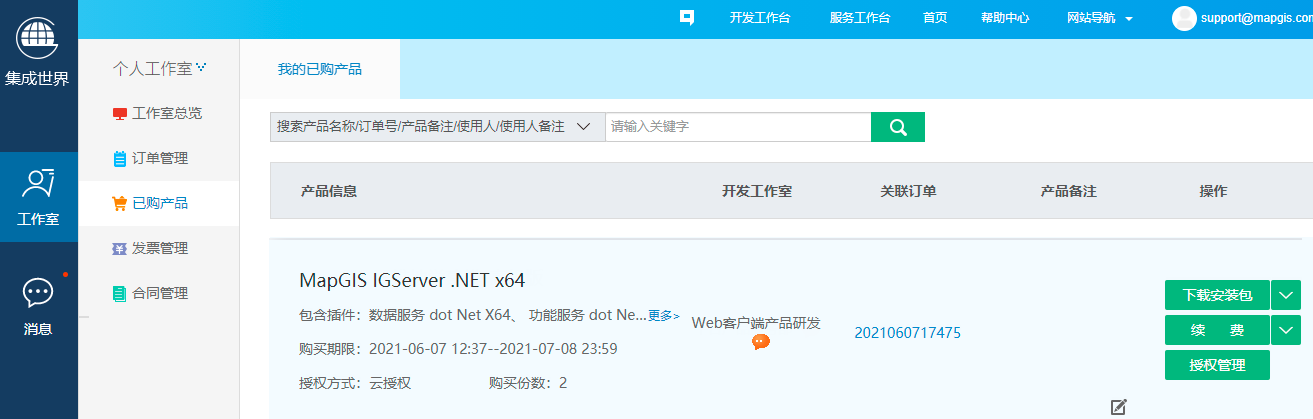Image resolution: width=1313 pixels, height=419 pixels.
Task: Expand the 续费 dropdown arrow
Action: [x=1285, y=330]
